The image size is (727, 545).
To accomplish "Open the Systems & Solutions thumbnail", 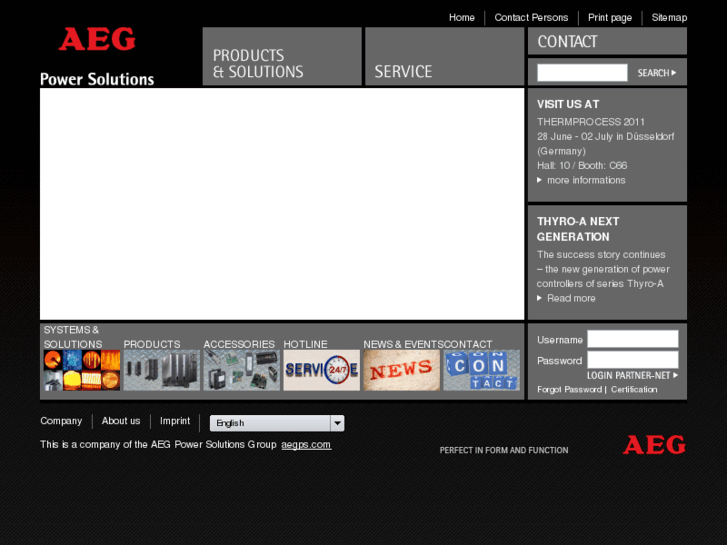I will (82, 370).
